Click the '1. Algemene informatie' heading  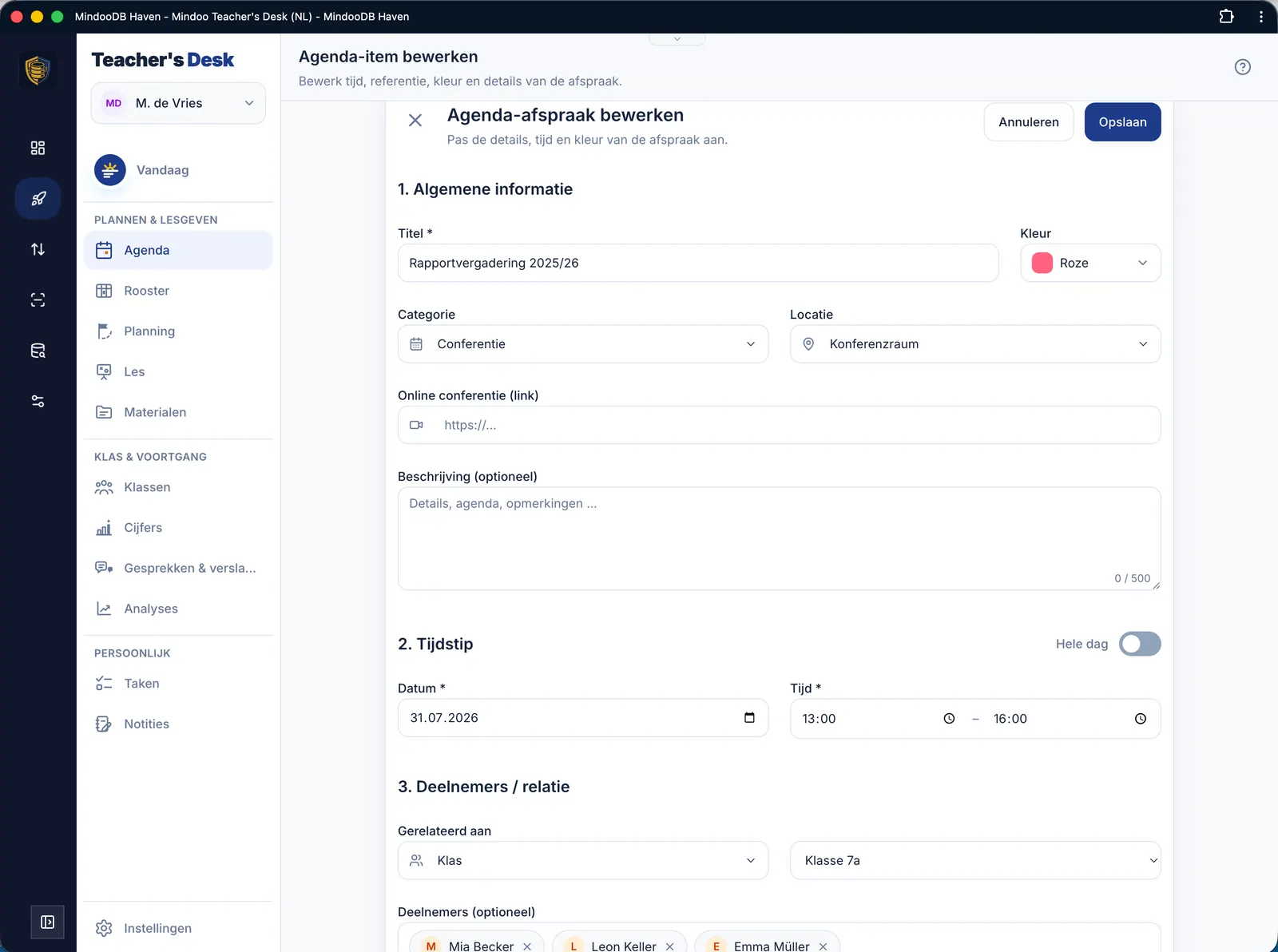click(486, 189)
